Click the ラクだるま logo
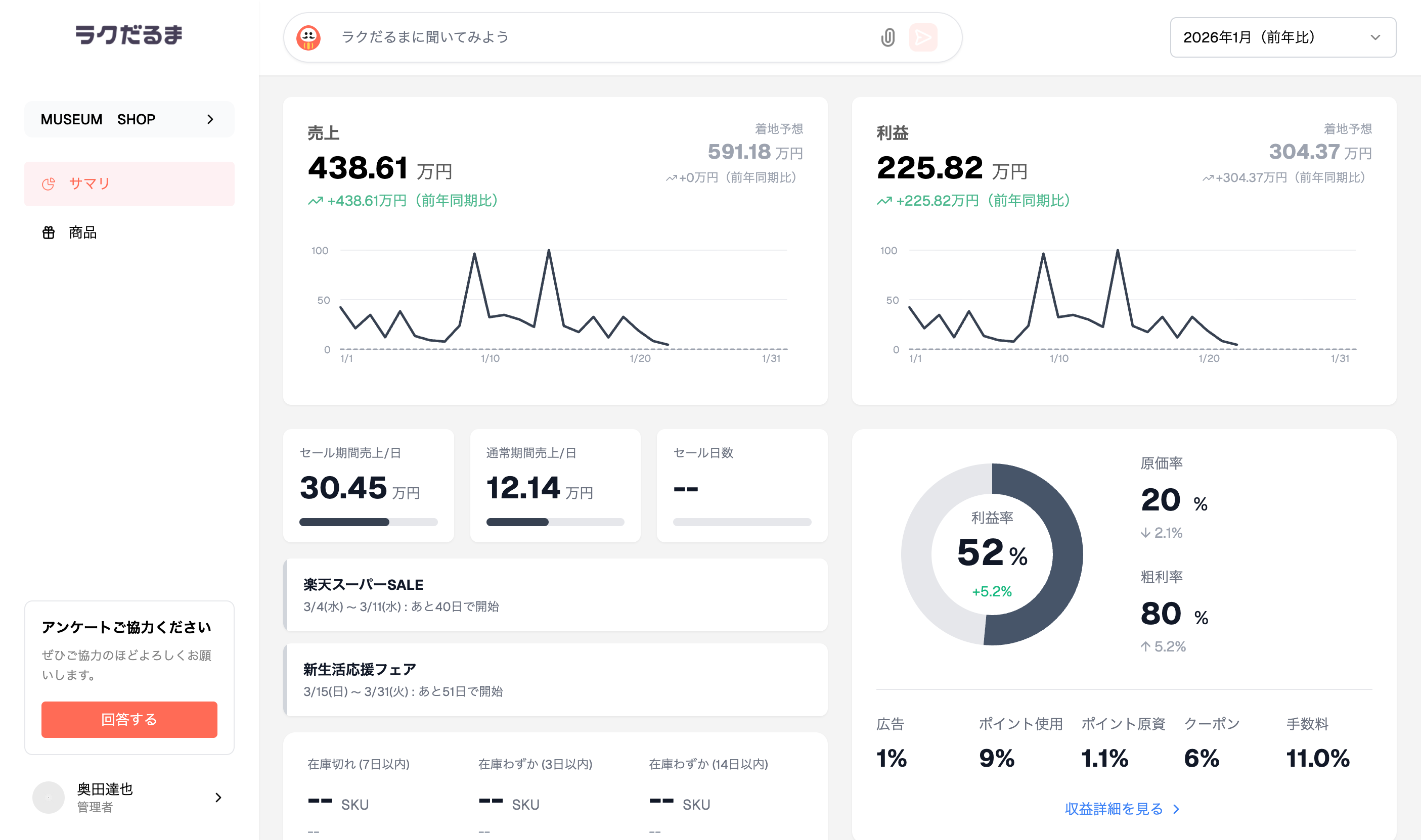 [129, 35]
